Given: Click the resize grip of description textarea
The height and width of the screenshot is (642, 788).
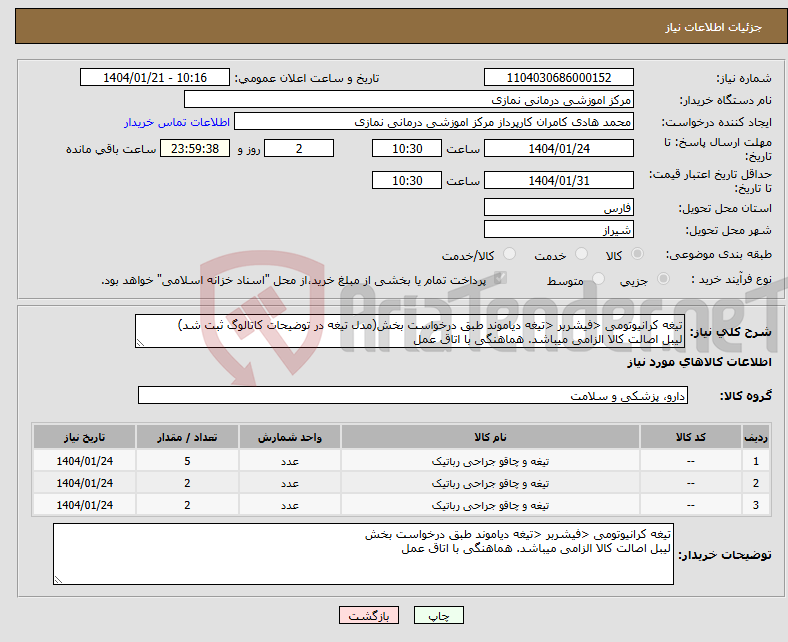Looking at the screenshot, I should click(141, 343).
